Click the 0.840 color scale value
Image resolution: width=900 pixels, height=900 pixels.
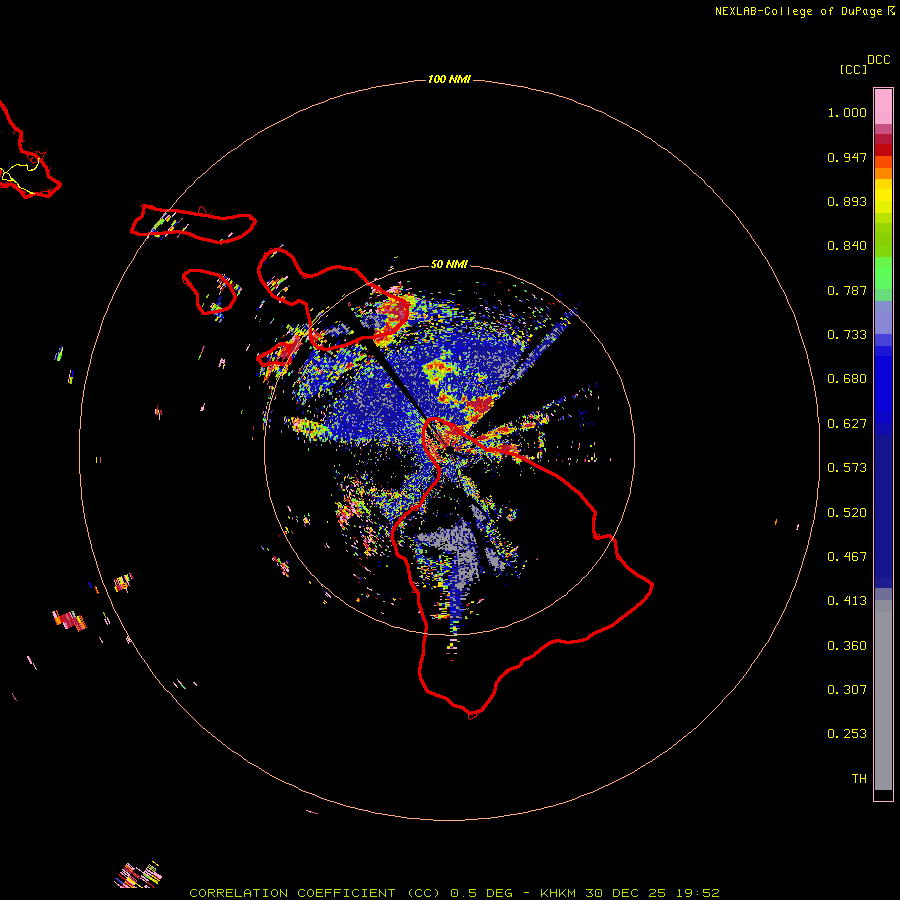pos(847,246)
